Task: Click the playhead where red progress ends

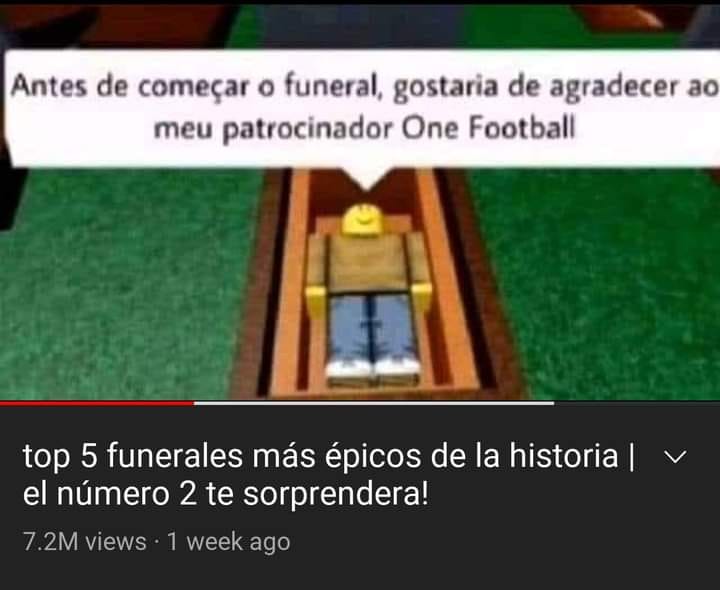Action: [194, 404]
